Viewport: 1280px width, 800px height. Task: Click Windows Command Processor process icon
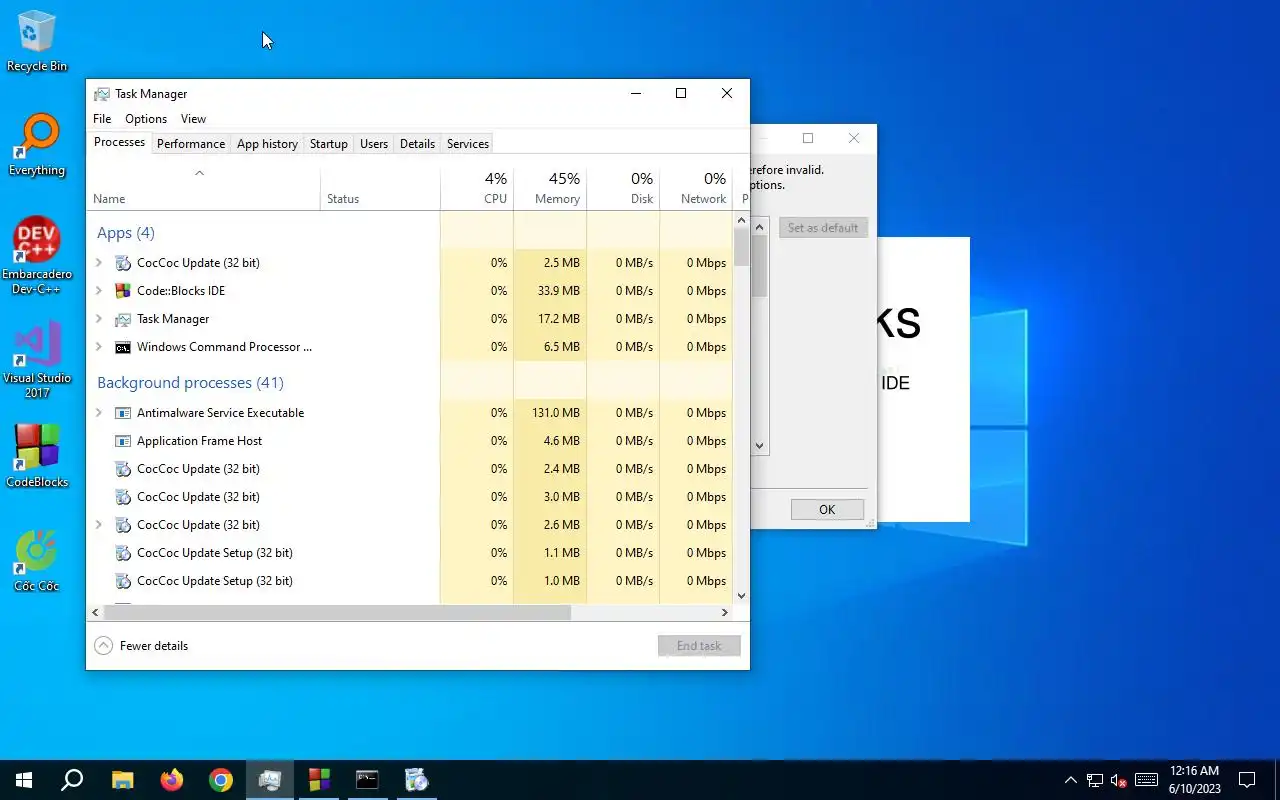coord(123,347)
